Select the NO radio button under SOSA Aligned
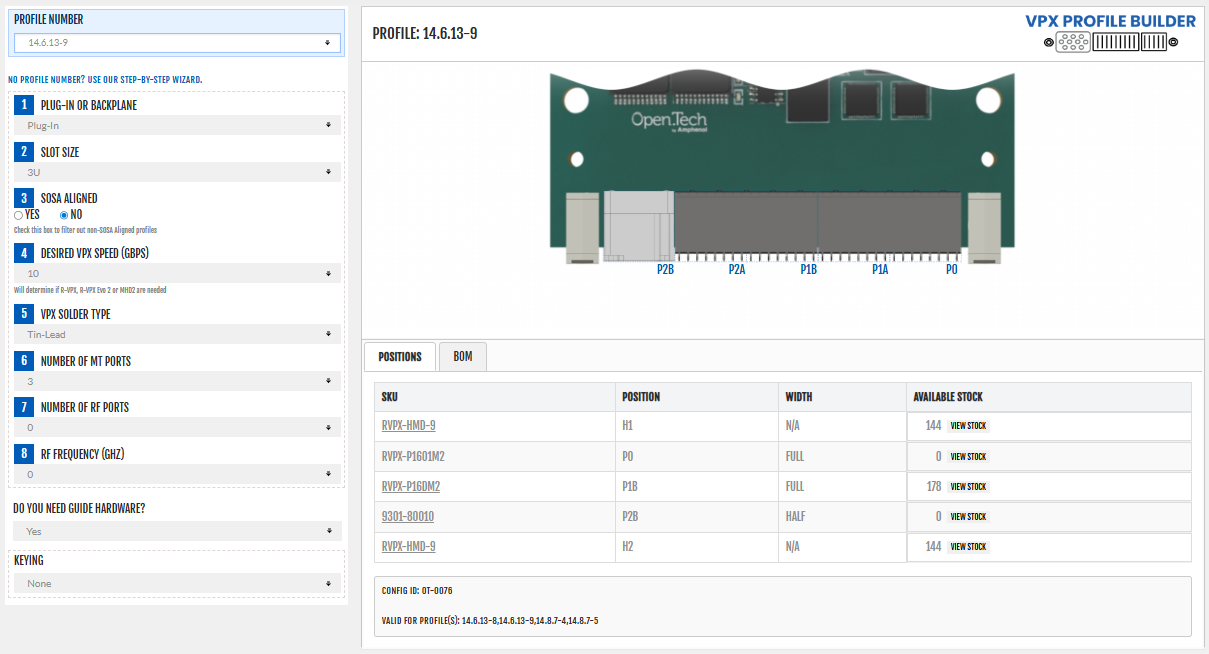1209x654 pixels. click(x=62, y=214)
